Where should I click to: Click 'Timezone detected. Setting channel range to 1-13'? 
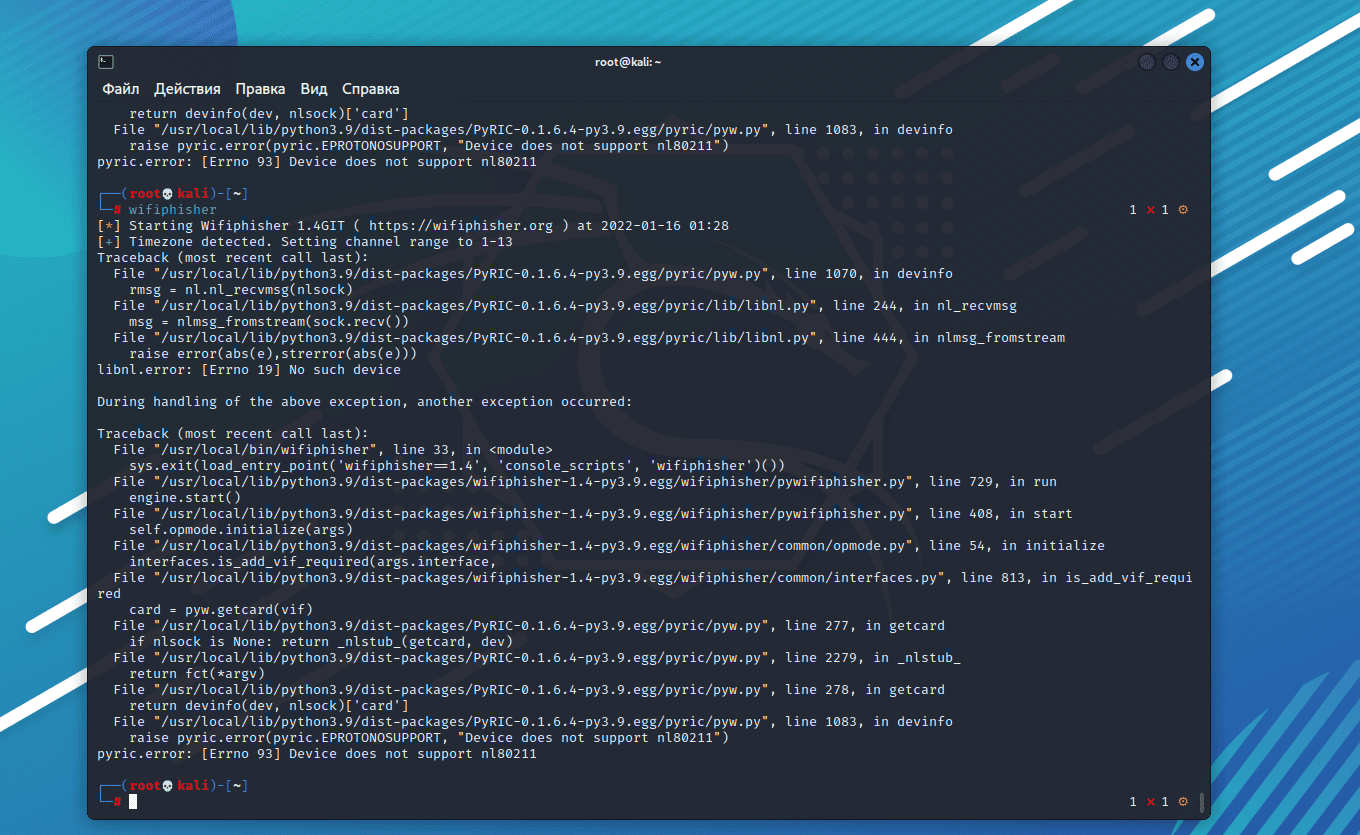tap(305, 242)
